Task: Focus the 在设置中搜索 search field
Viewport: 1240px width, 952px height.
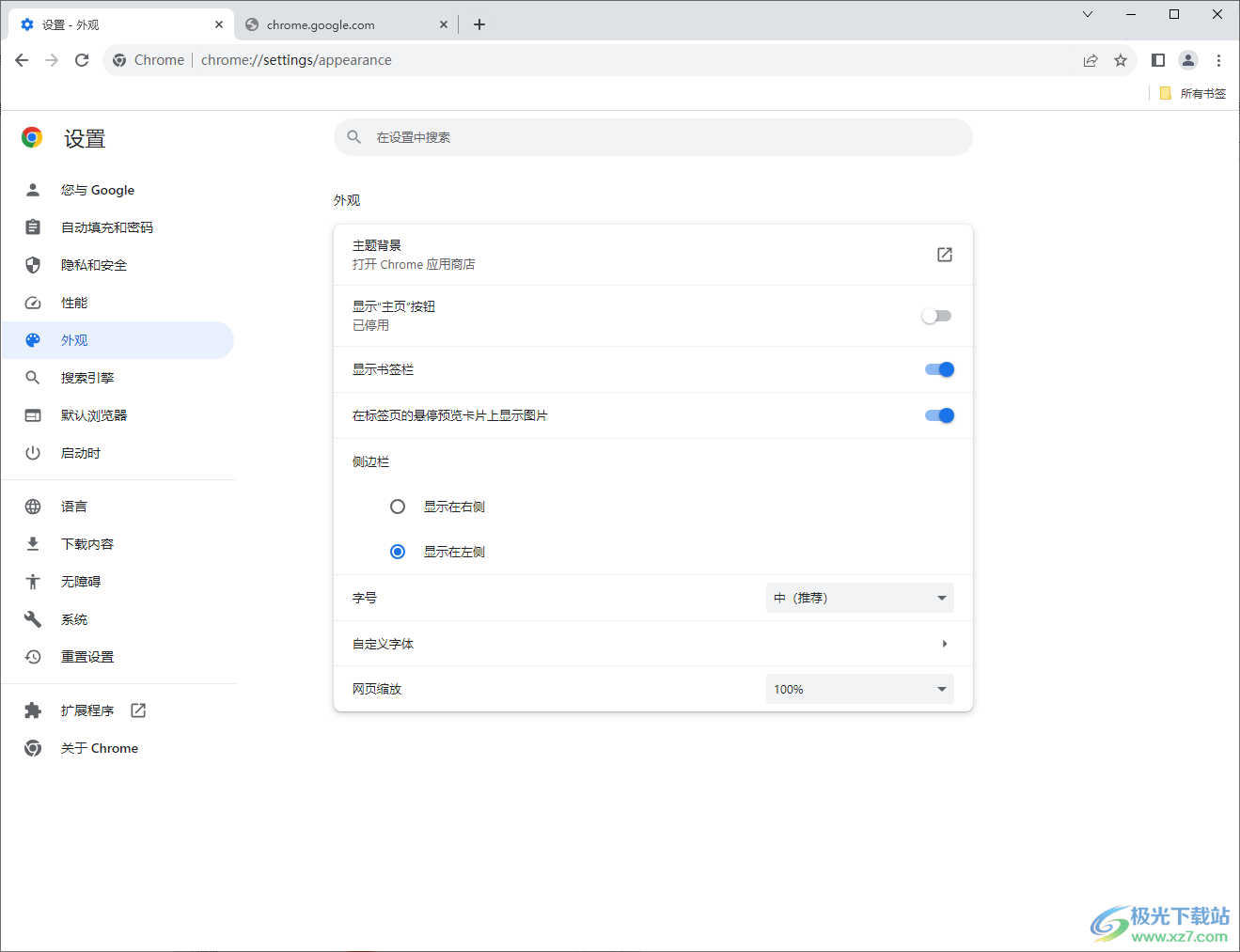Action: (x=653, y=137)
